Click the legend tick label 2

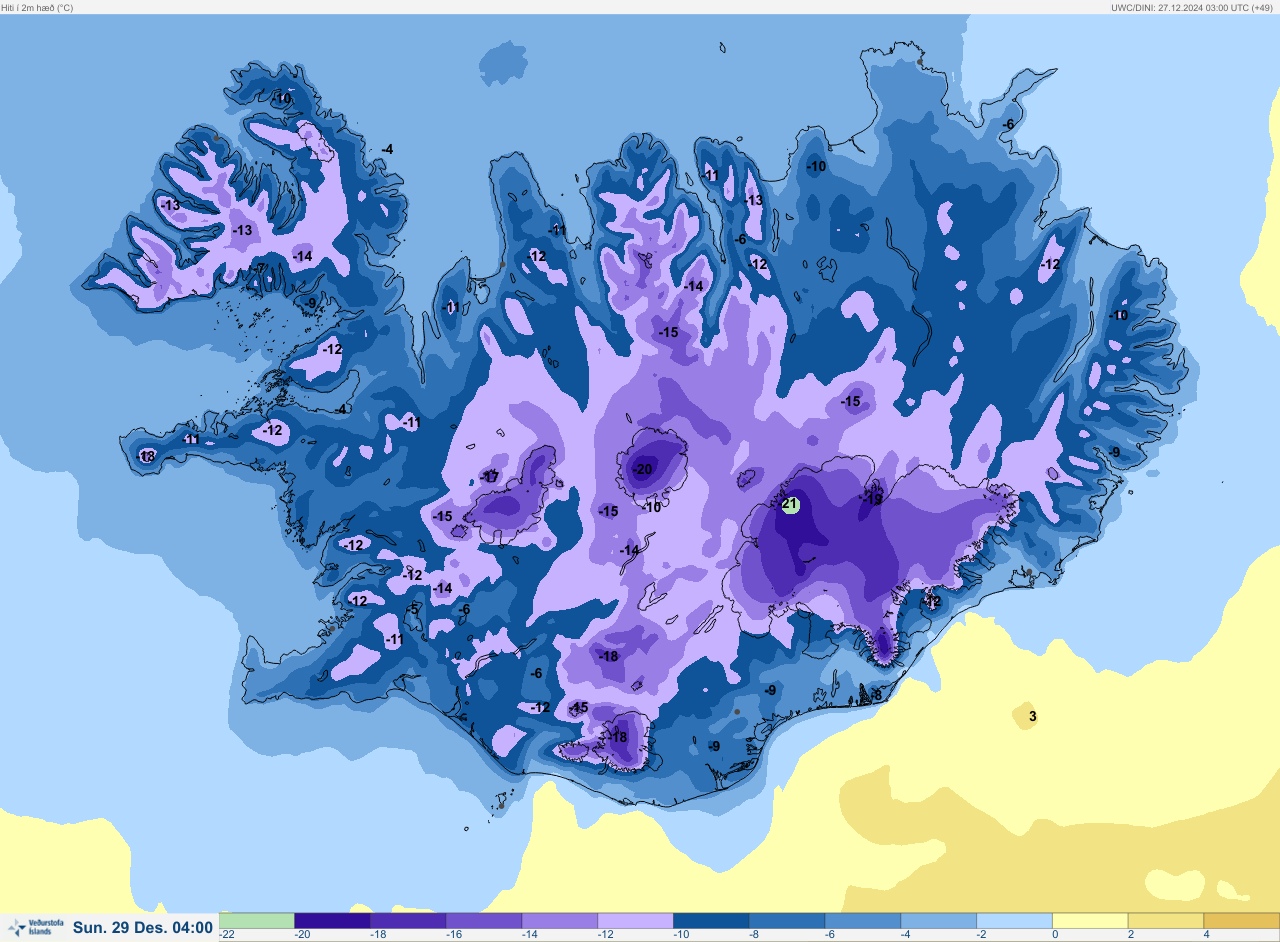pos(1130,935)
